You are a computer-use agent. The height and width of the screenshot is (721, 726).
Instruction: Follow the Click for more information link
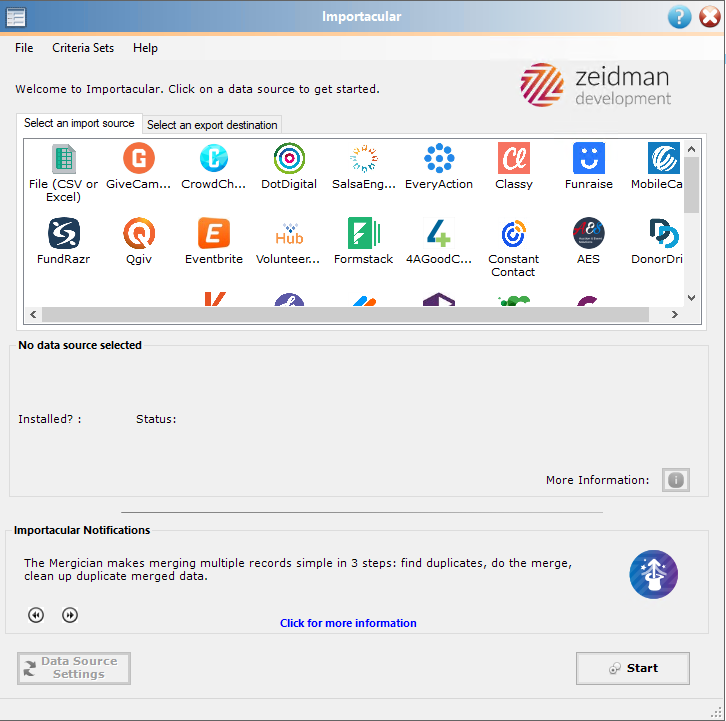point(348,623)
